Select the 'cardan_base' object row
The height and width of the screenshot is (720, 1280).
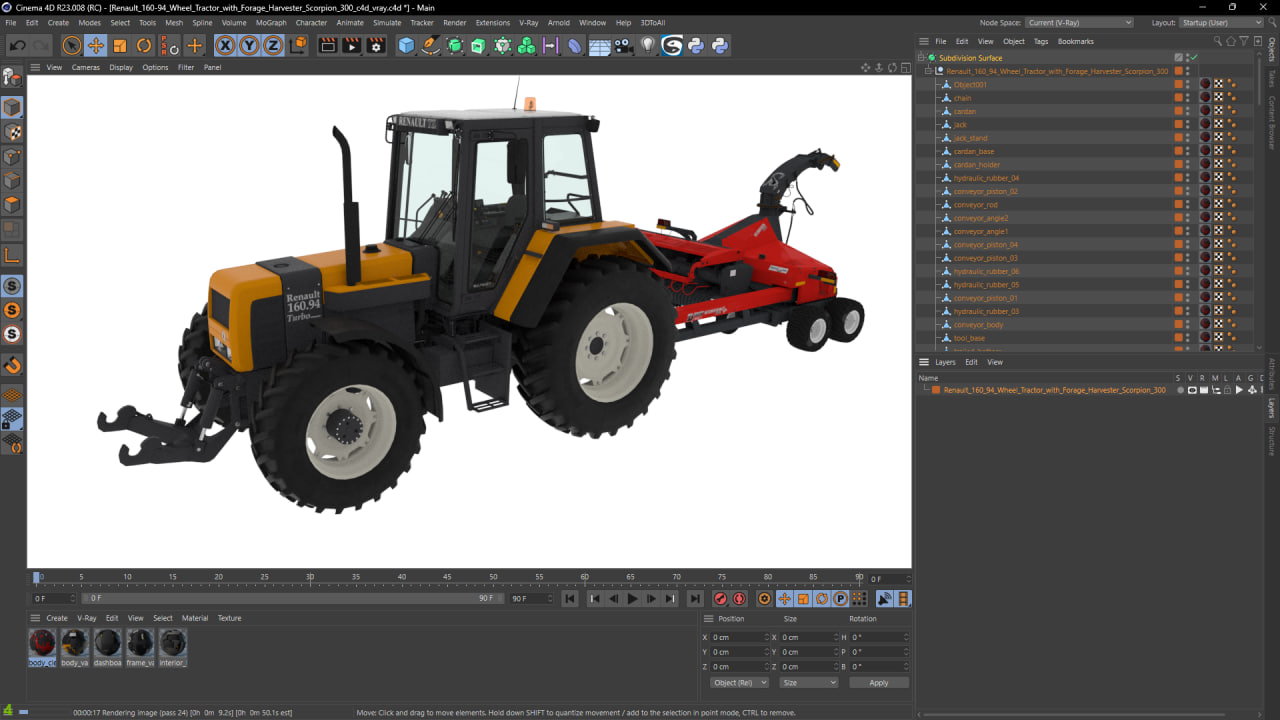tap(974, 151)
